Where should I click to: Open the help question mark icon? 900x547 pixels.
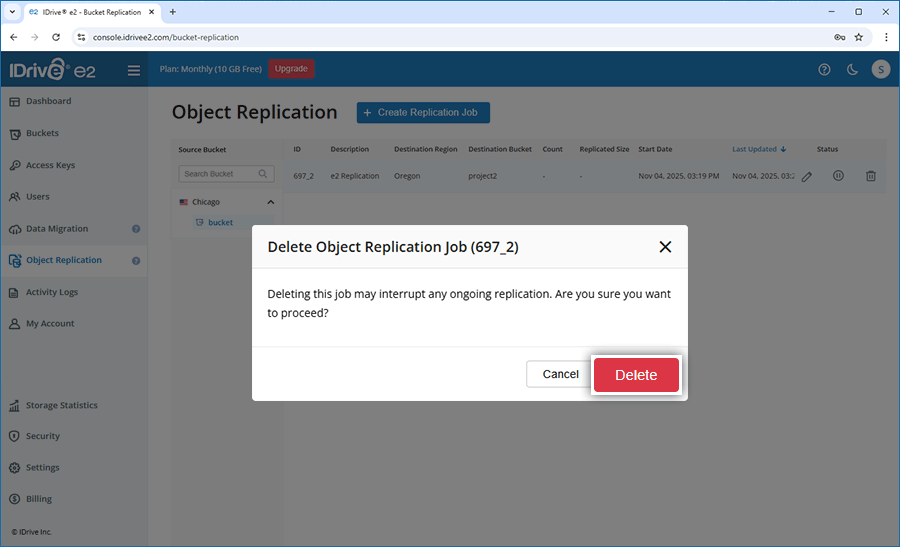824,69
